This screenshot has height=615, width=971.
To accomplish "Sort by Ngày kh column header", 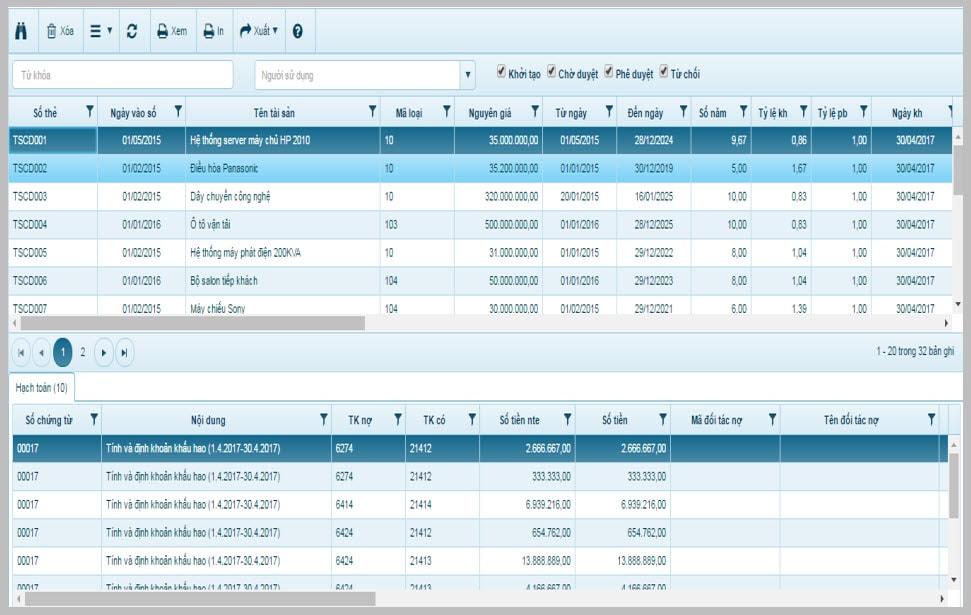I will (x=907, y=113).
